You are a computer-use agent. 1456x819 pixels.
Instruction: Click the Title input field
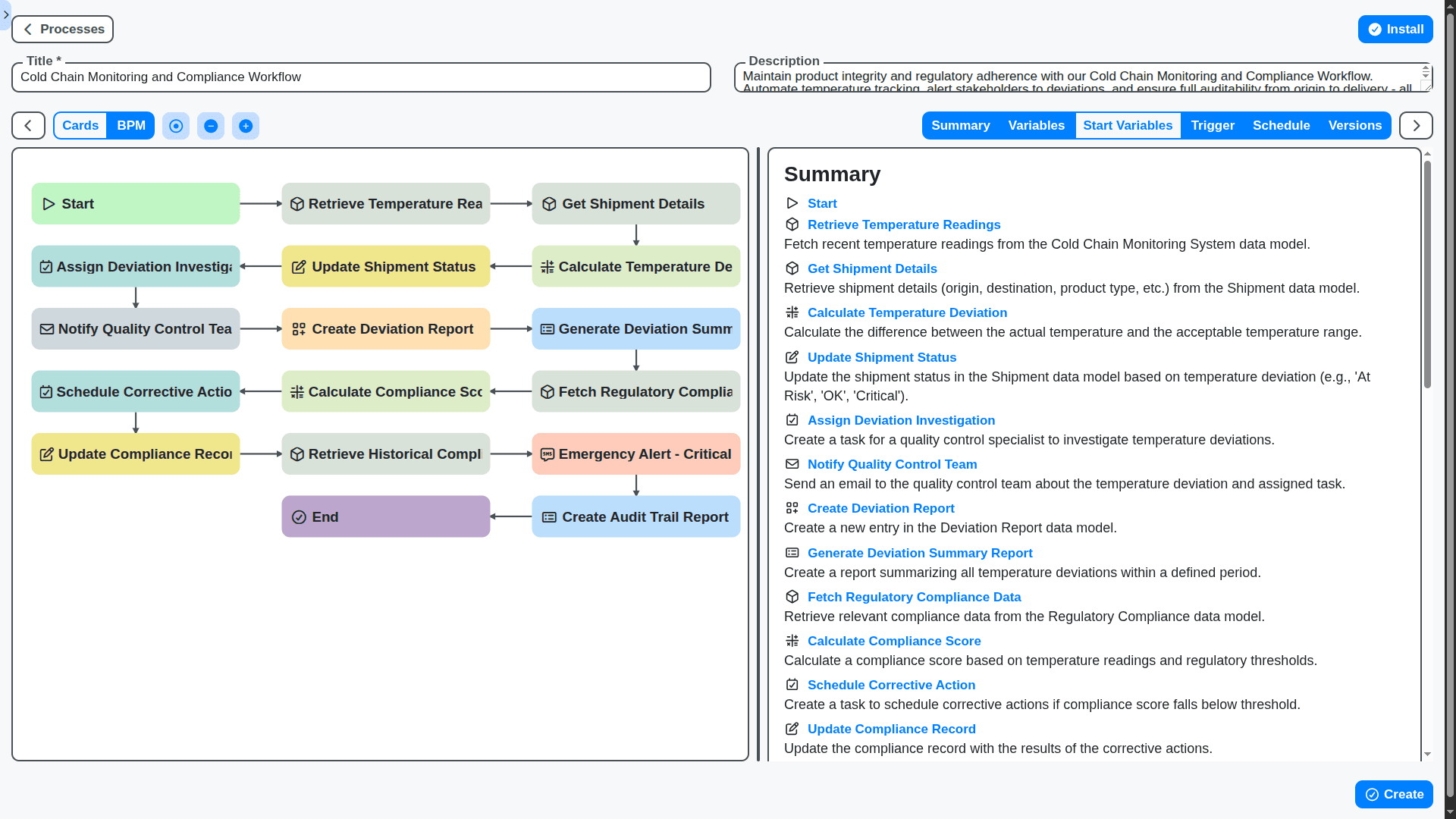361,77
